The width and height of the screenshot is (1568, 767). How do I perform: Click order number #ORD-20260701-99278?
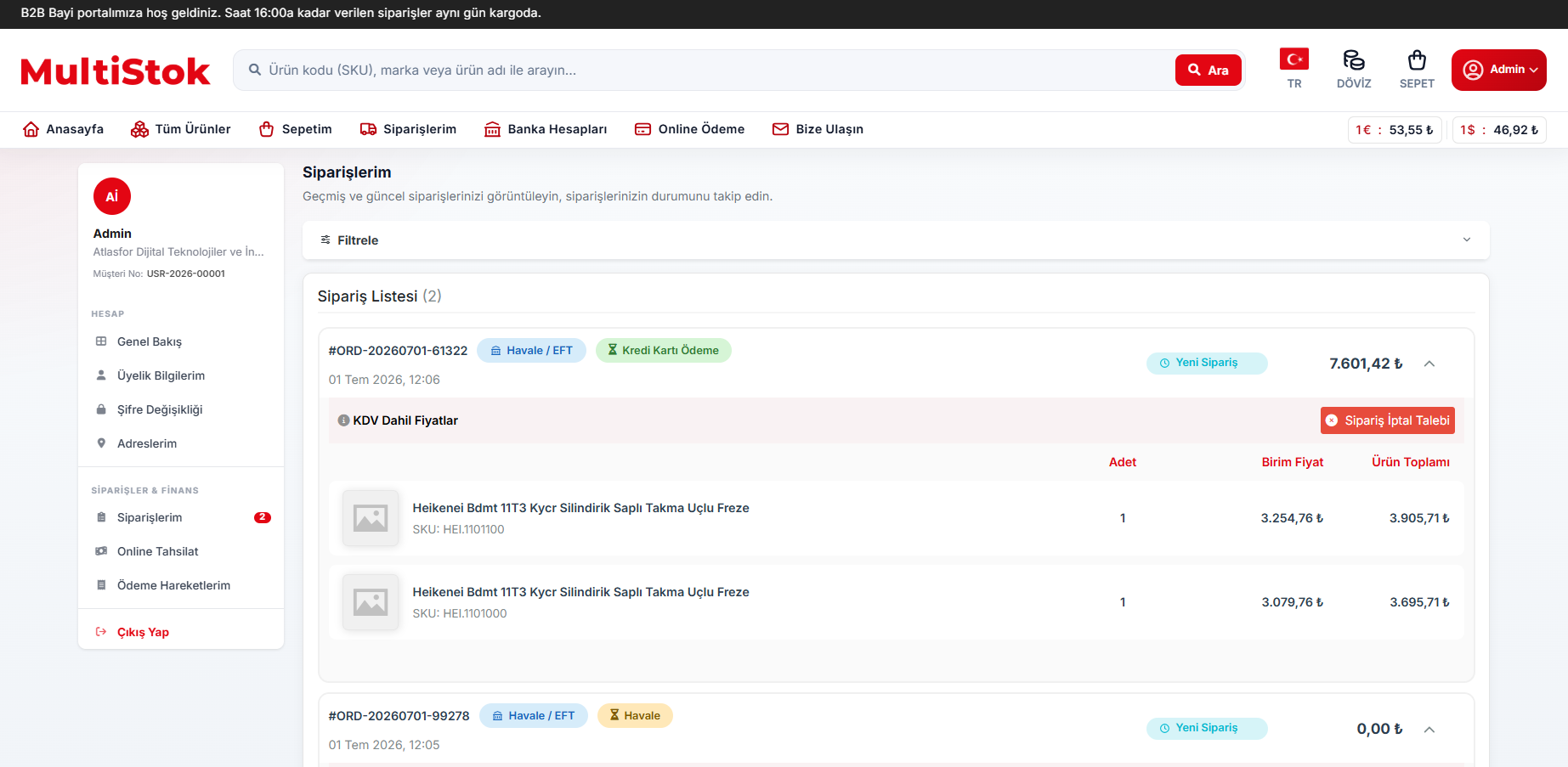coord(399,716)
